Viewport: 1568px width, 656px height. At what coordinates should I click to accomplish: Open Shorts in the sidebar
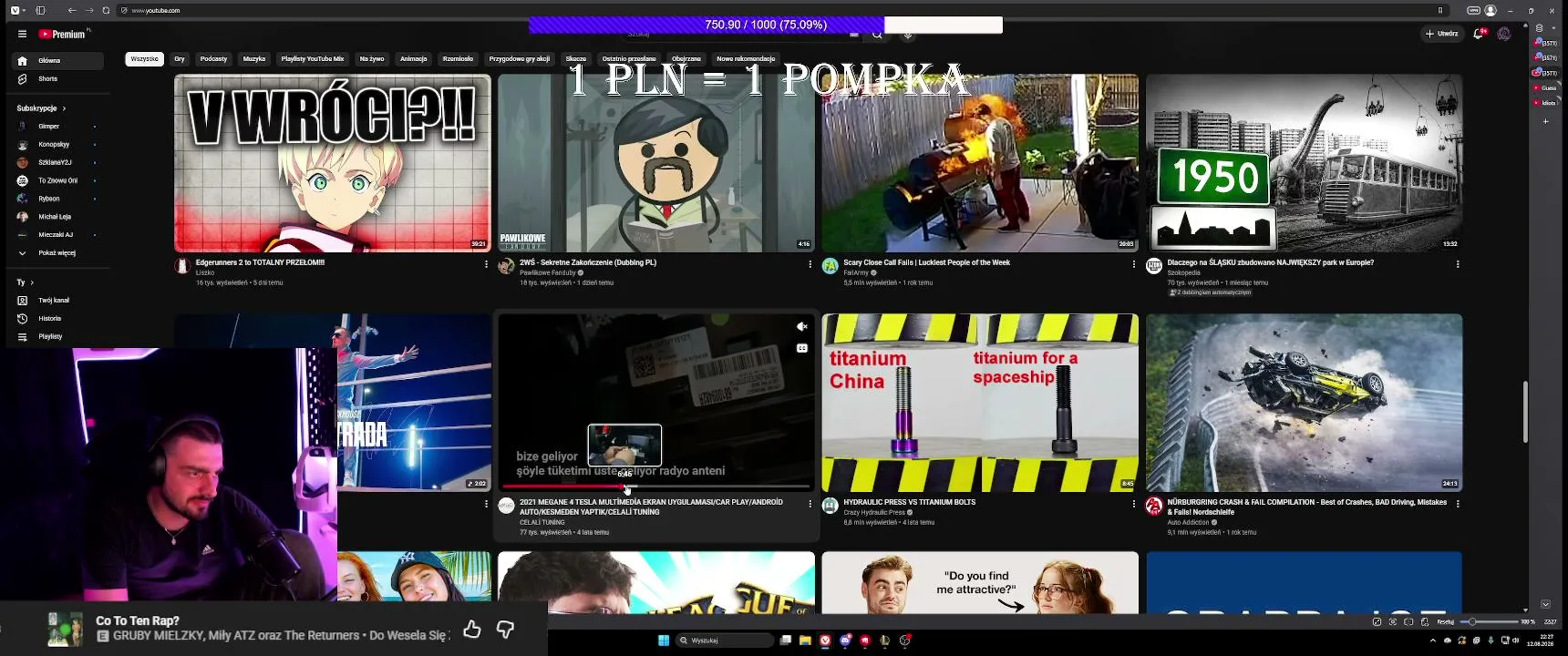[x=57, y=79]
